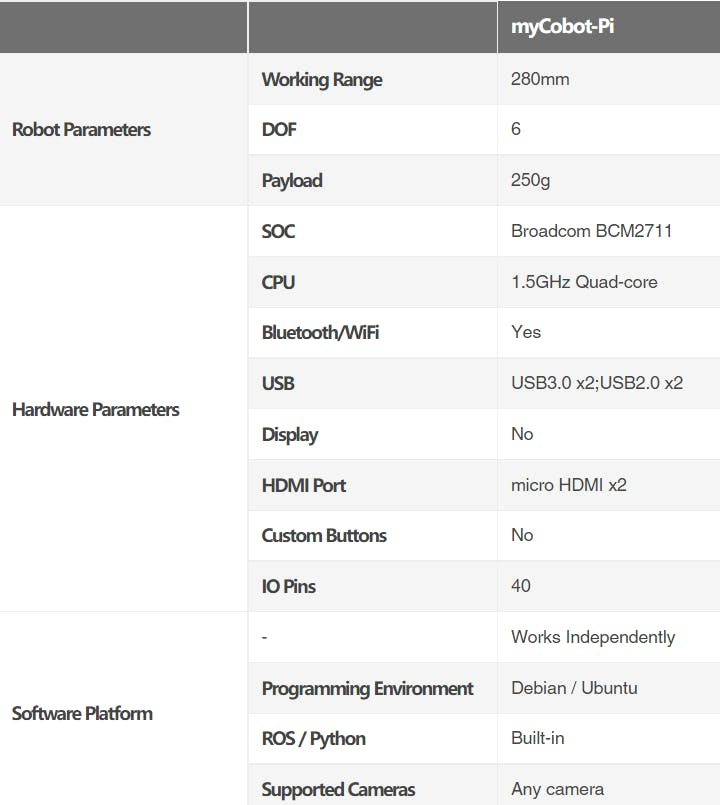Select the 250g payload value
720x805 pixels.
pyautogui.click(x=530, y=181)
